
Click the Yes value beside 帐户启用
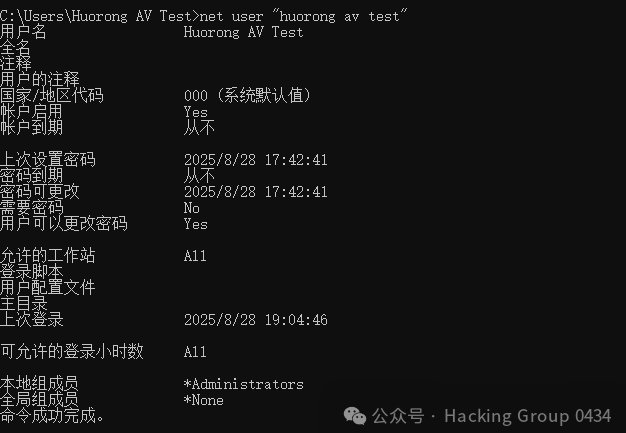196,112
